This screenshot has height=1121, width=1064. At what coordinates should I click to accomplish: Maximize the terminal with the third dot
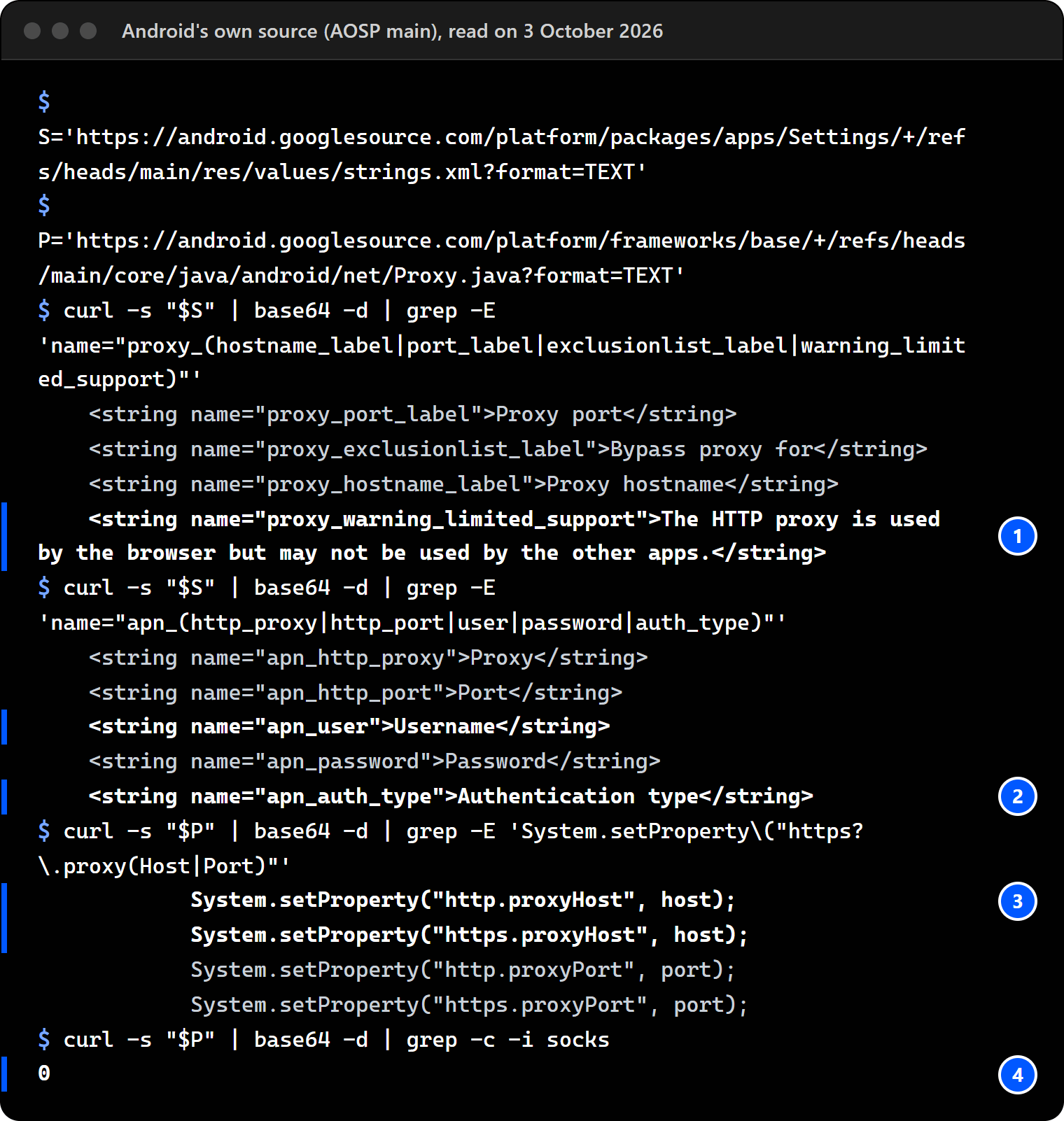[88, 31]
